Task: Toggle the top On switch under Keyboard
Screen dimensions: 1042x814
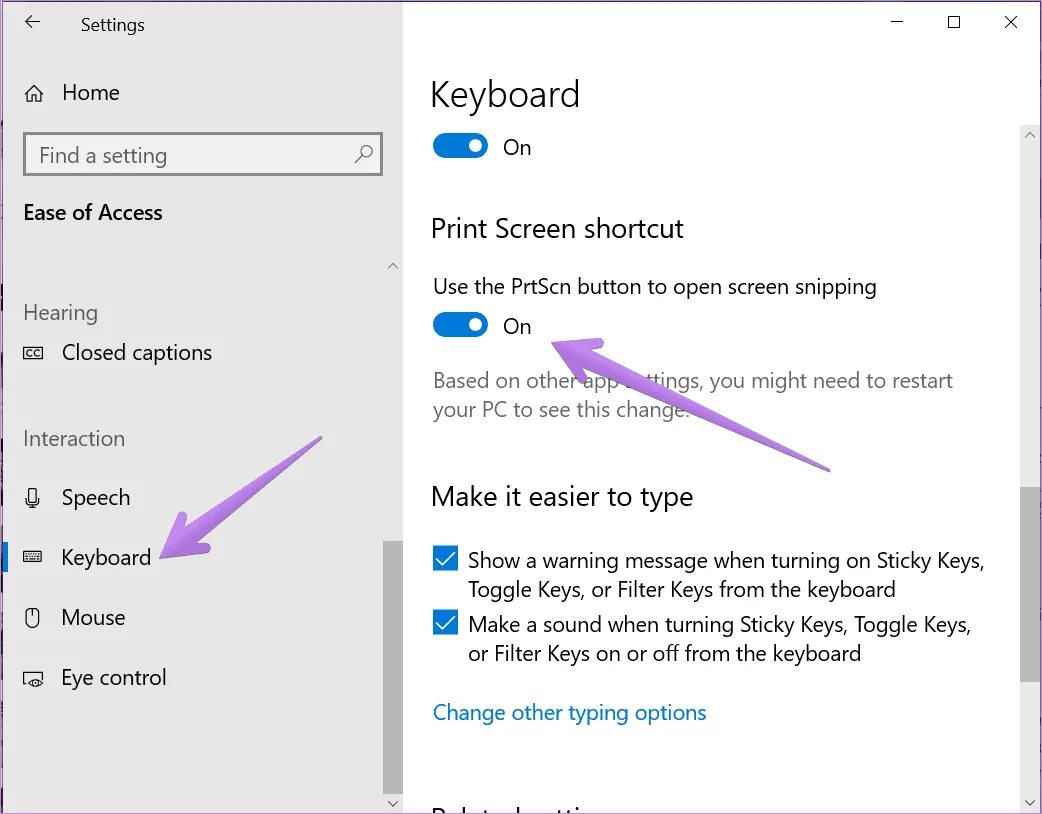Action: point(460,147)
